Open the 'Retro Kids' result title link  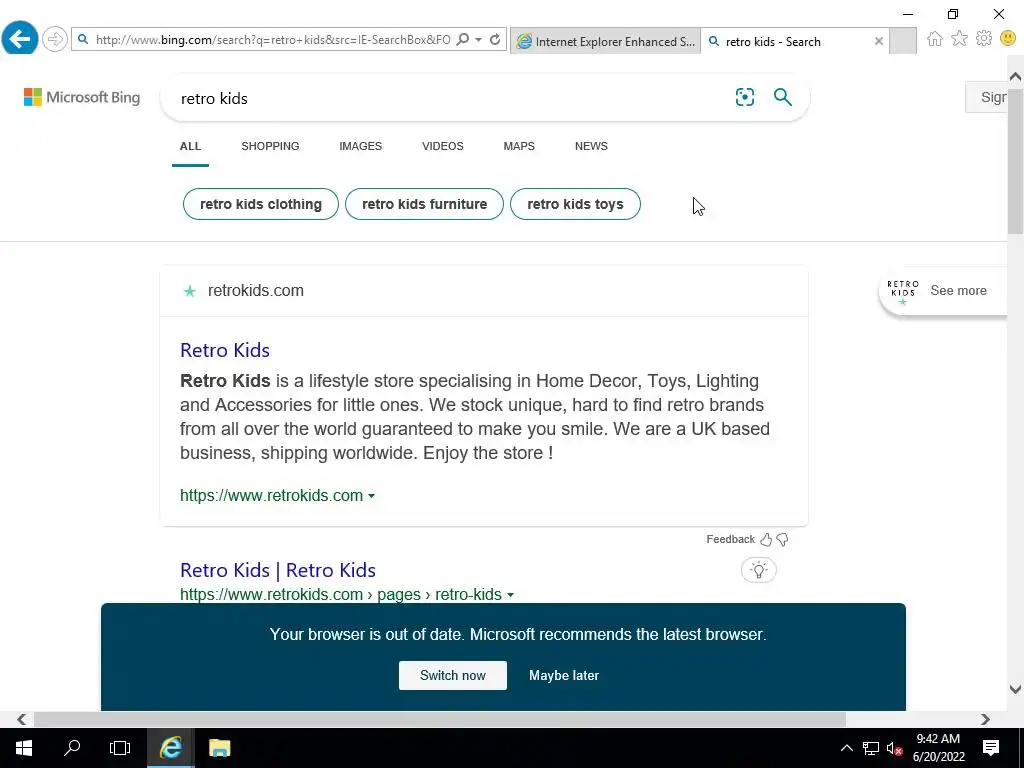coord(225,350)
